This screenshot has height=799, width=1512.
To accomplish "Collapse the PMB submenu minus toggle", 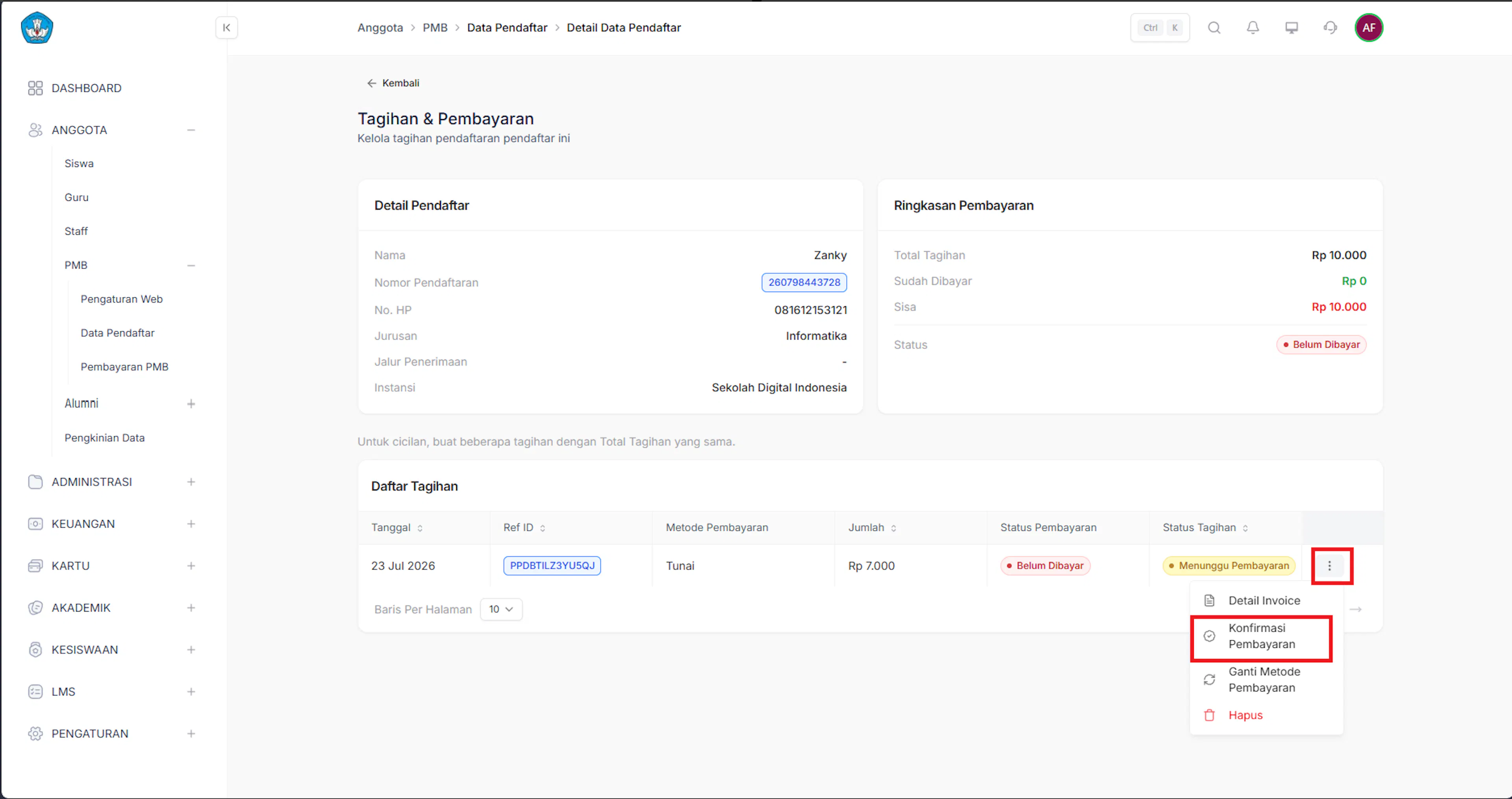I will point(191,265).
